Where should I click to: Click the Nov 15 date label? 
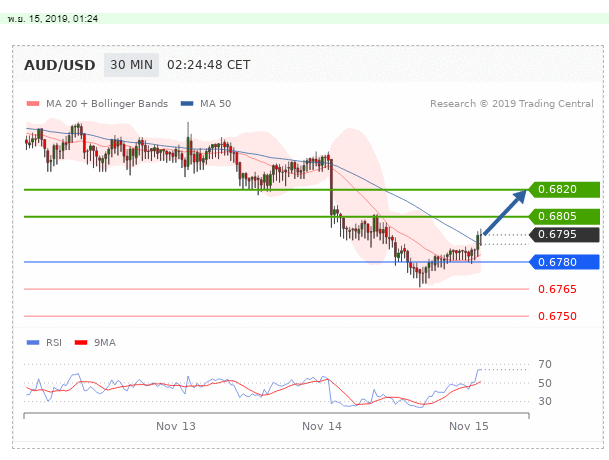469,427
